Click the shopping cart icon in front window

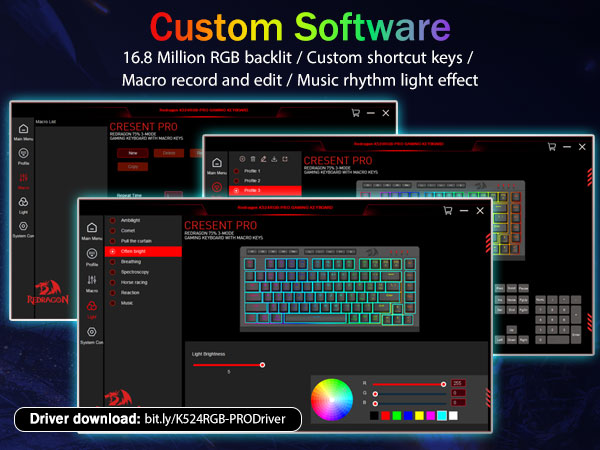[x=445, y=210]
